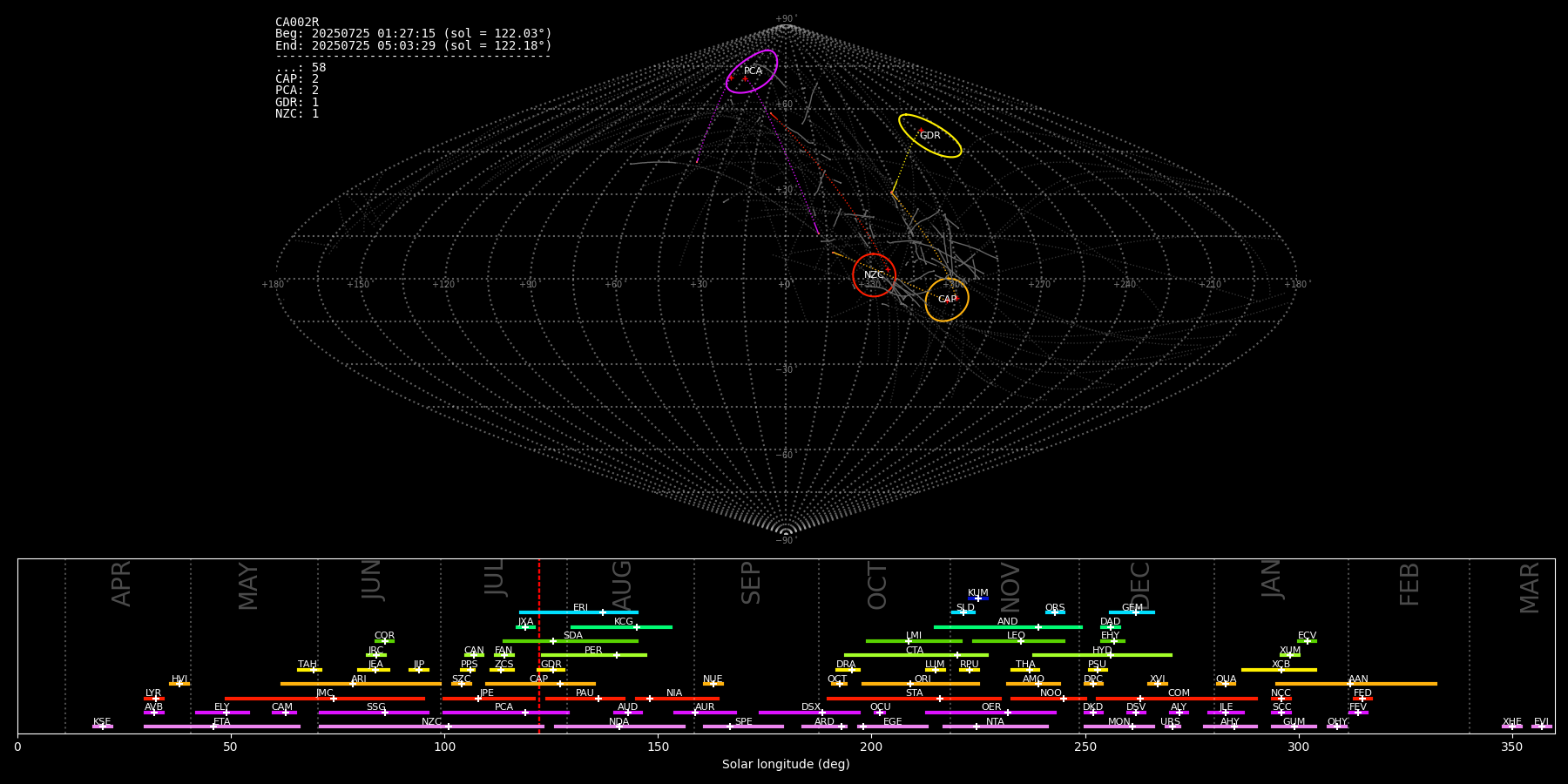Select the orange ARI shower bar

coord(361,684)
